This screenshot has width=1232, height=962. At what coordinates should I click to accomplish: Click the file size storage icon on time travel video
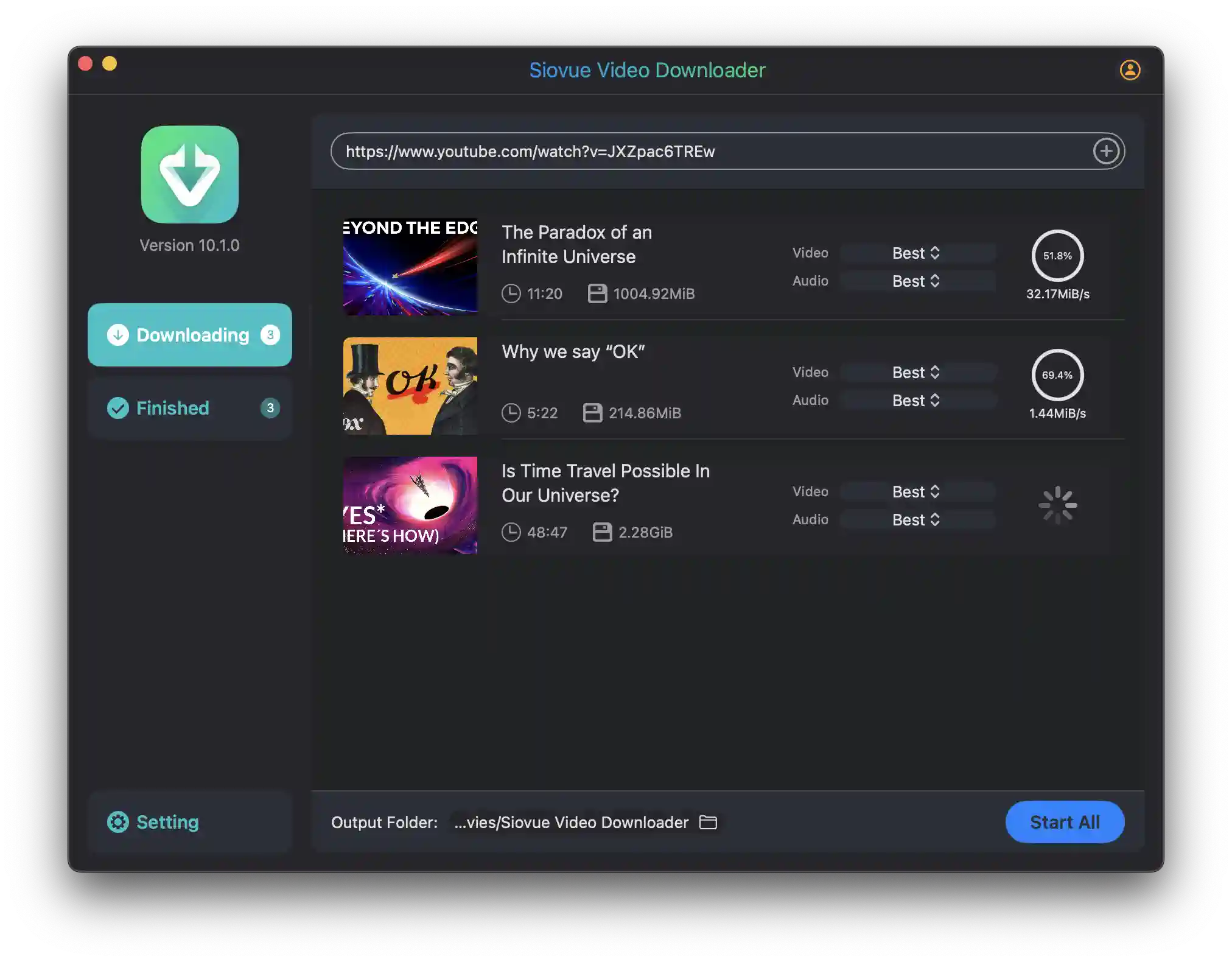coord(601,531)
